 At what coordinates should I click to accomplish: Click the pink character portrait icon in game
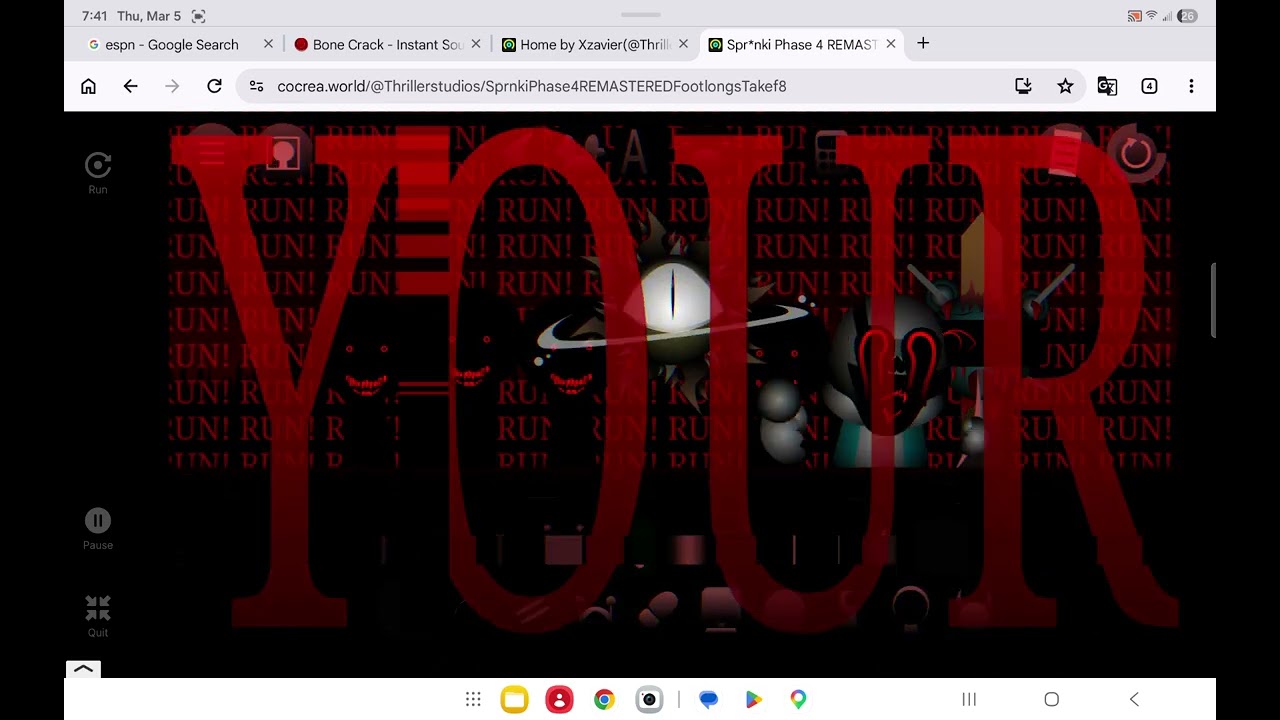coord(284,153)
